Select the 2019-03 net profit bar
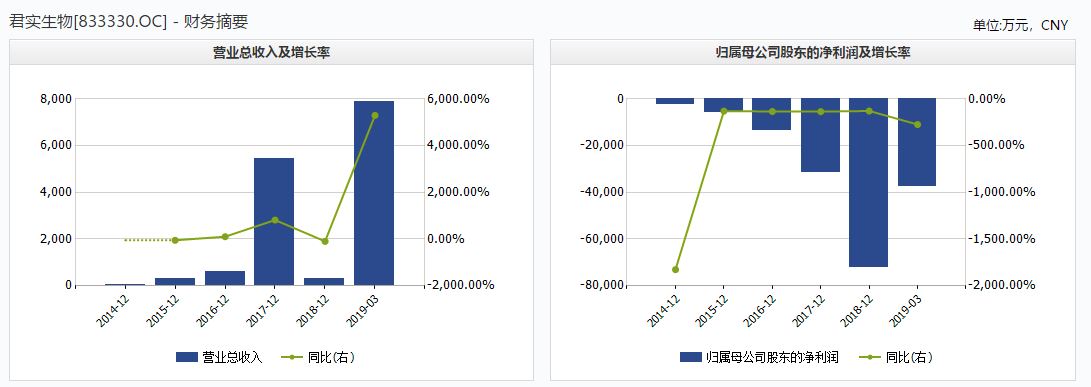 coord(917,142)
